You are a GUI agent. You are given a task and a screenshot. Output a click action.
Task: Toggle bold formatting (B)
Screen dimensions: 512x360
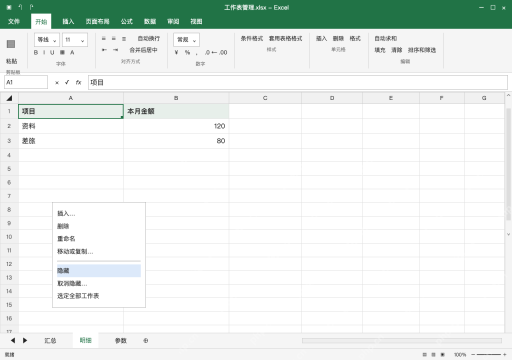(x=36, y=52)
